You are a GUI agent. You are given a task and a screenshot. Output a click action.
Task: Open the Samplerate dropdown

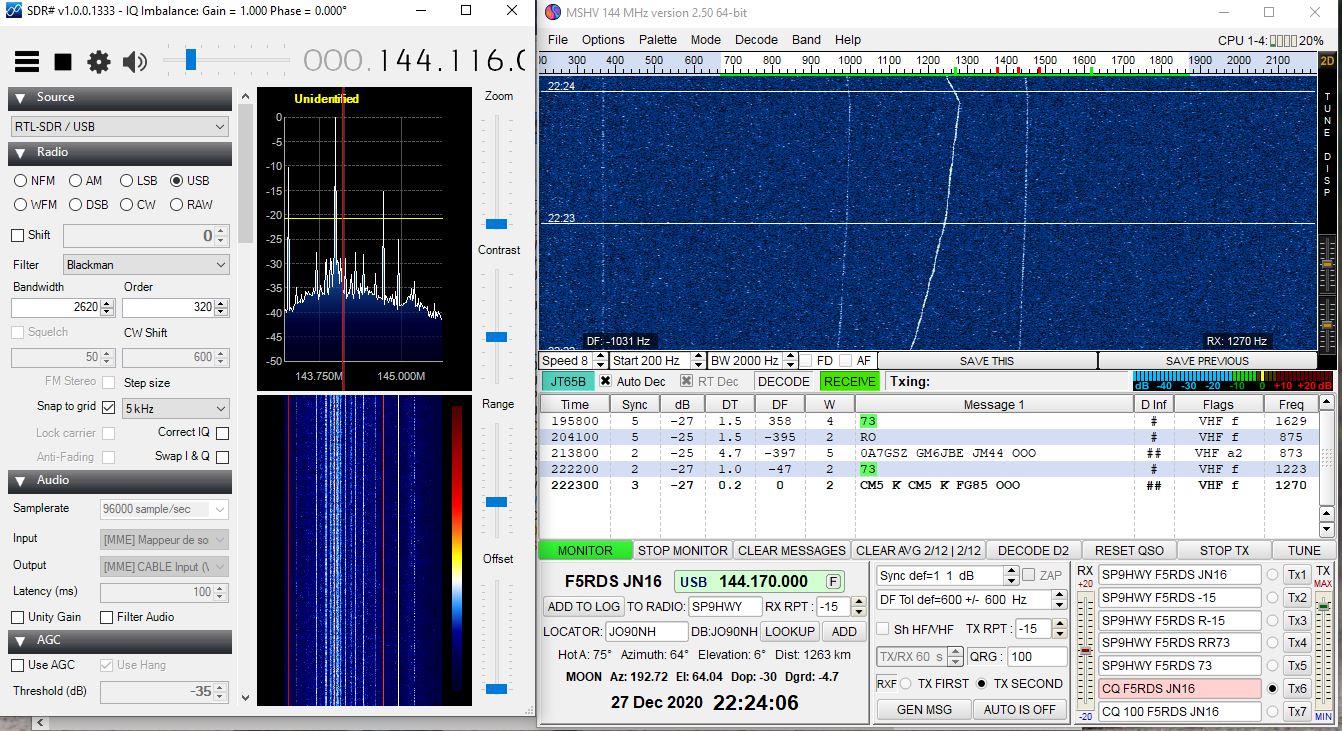pos(164,509)
